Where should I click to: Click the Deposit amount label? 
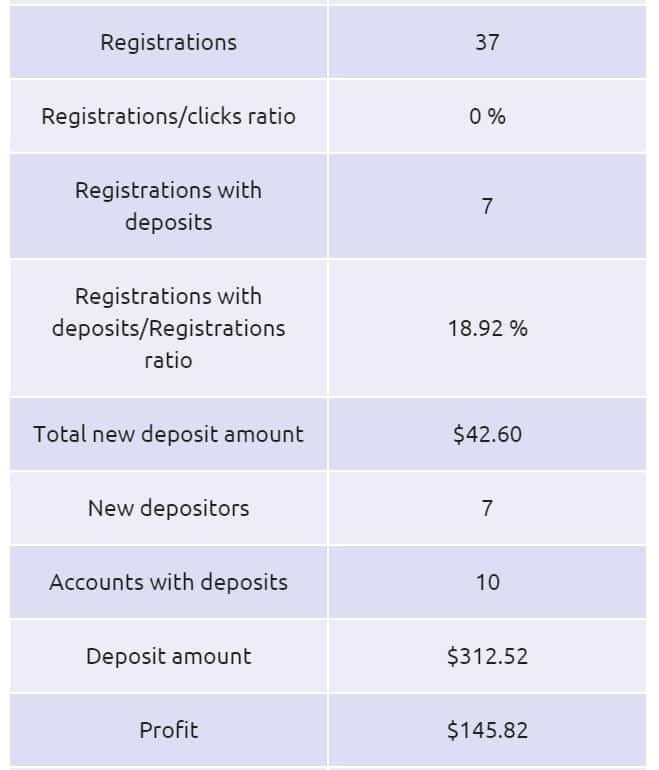[x=168, y=656]
